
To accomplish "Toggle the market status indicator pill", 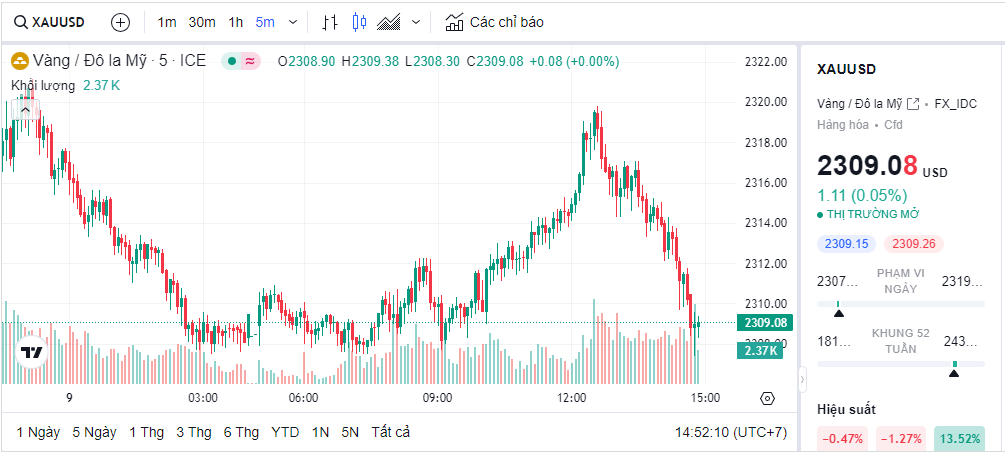I will 240,61.
